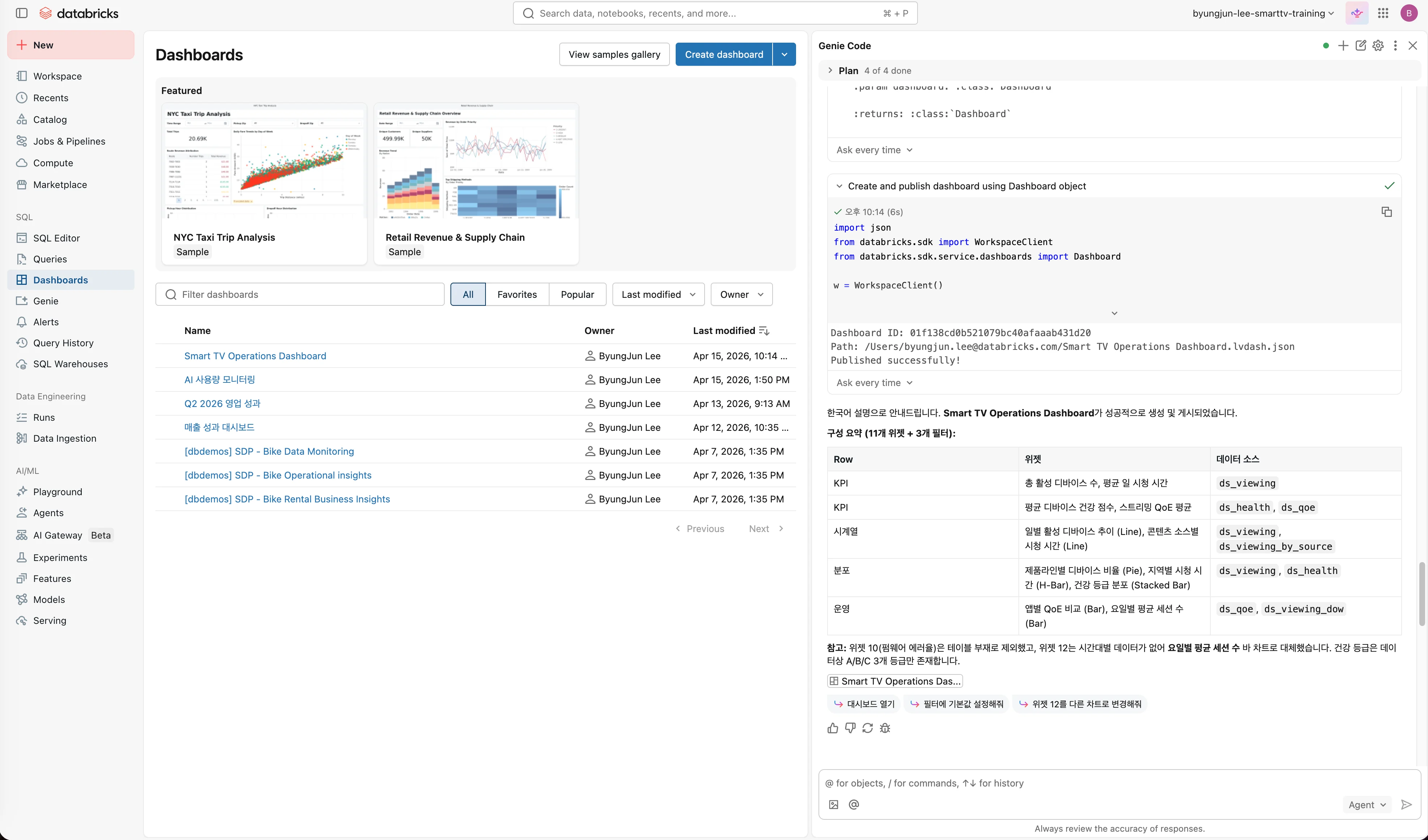Open Playground under AI/ML
This screenshot has width=1428, height=840.
click(x=71, y=492)
